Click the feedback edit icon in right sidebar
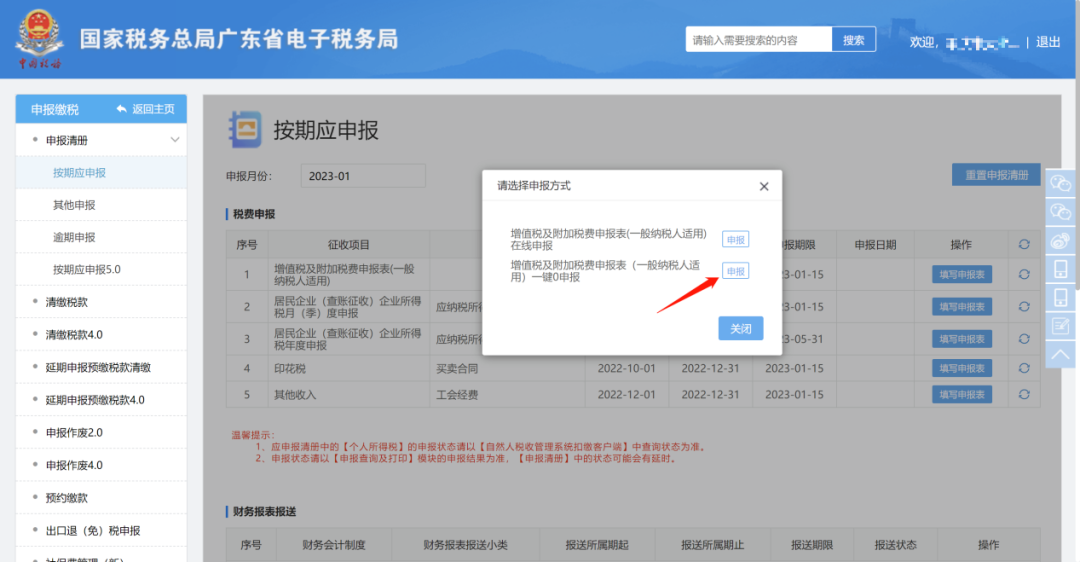 1061,325
